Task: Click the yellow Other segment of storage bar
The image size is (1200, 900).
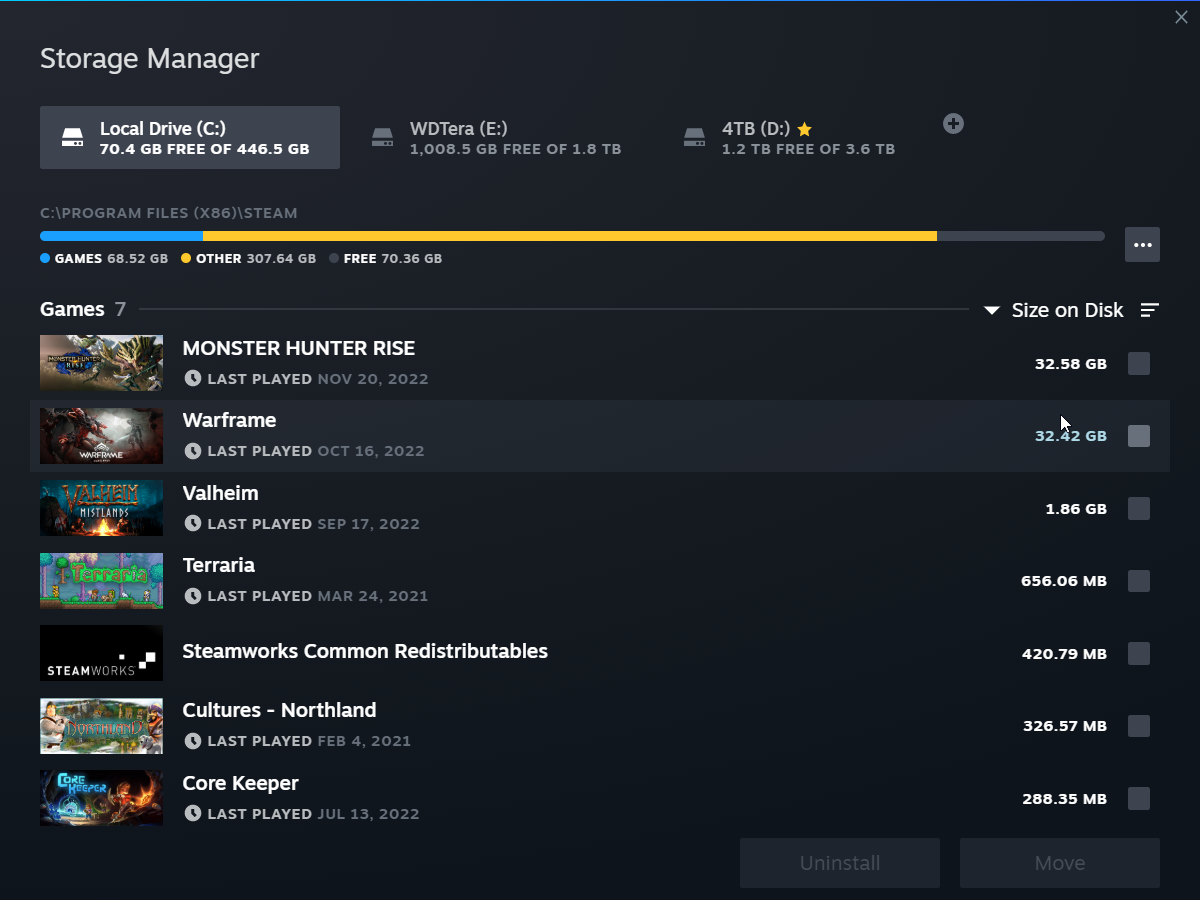Action: pyautogui.click(x=570, y=236)
